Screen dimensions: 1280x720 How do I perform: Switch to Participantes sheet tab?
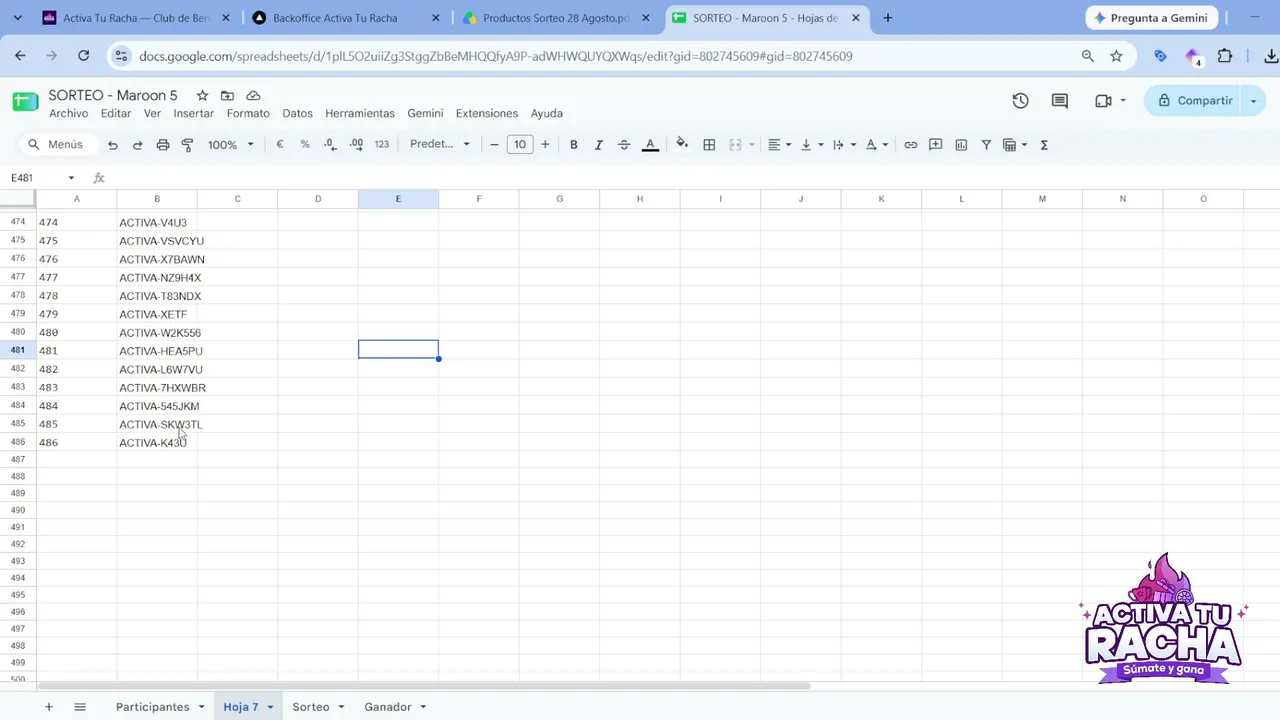click(x=152, y=707)
